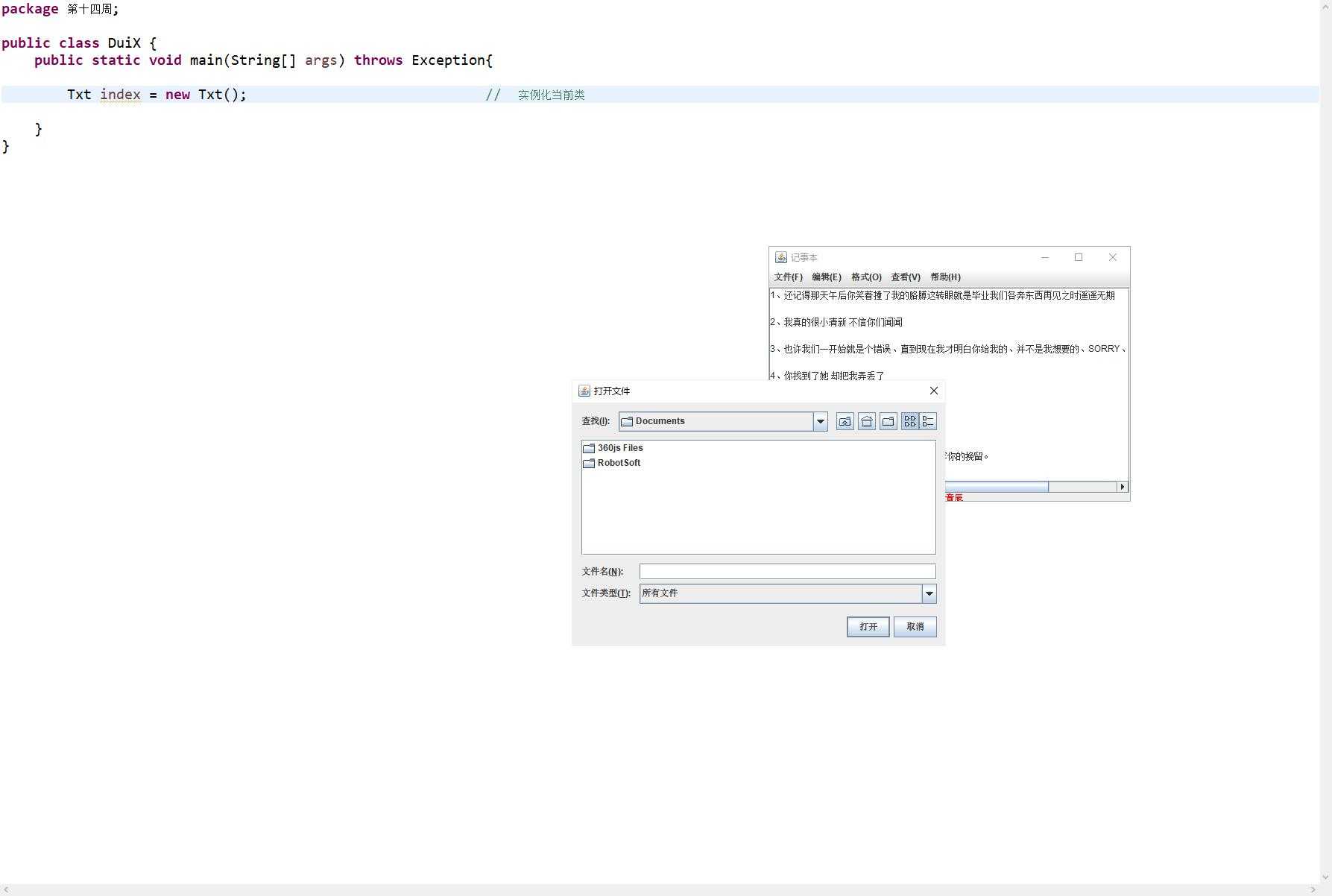Image resolution: width=1332 pixels, height=896 pixels.
Task: Click the Java icon in 打开文件 title bar
Action: [x=584, y=391]
